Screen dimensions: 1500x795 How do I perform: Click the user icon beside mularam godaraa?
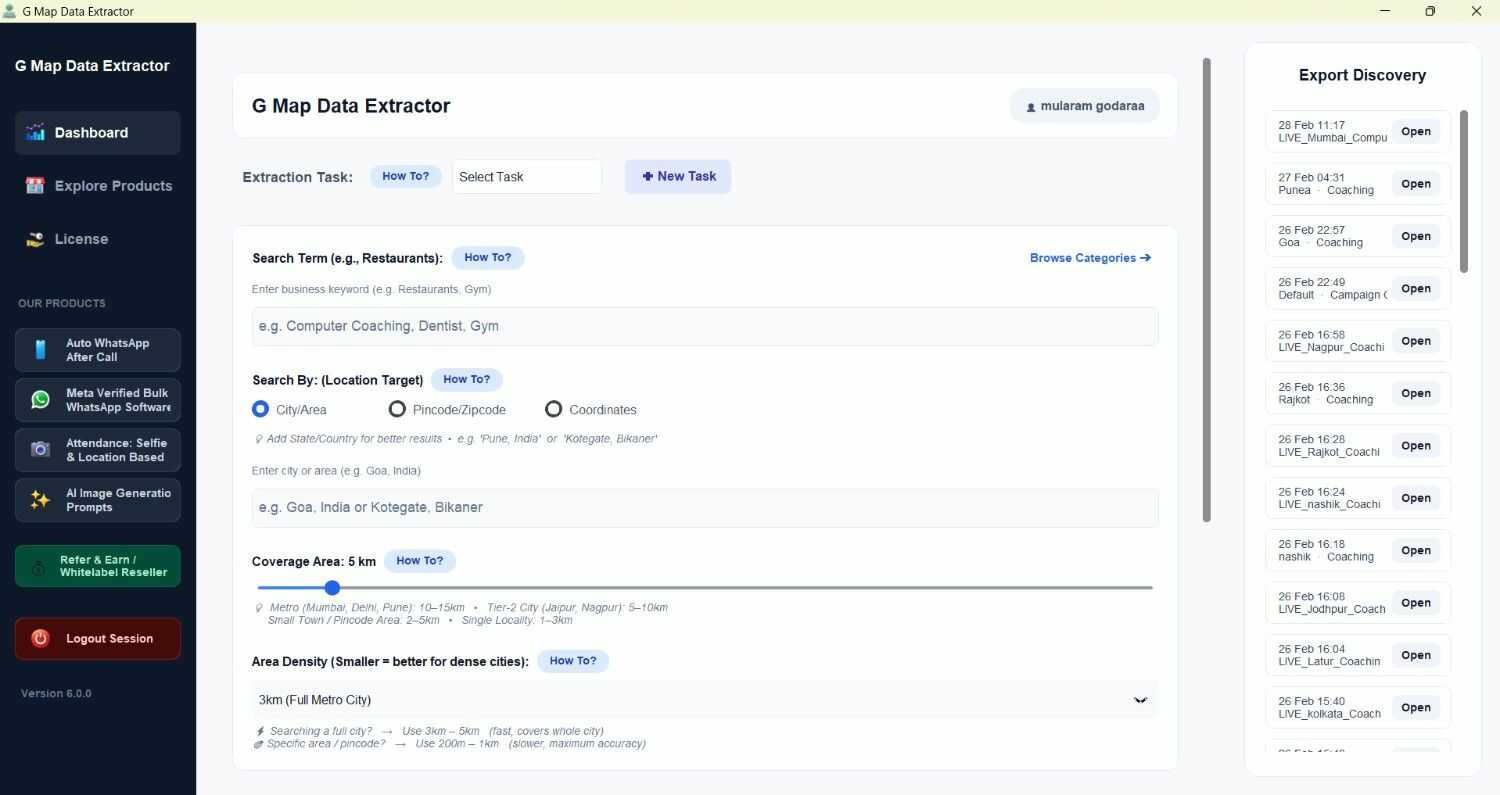(1031, 105)
